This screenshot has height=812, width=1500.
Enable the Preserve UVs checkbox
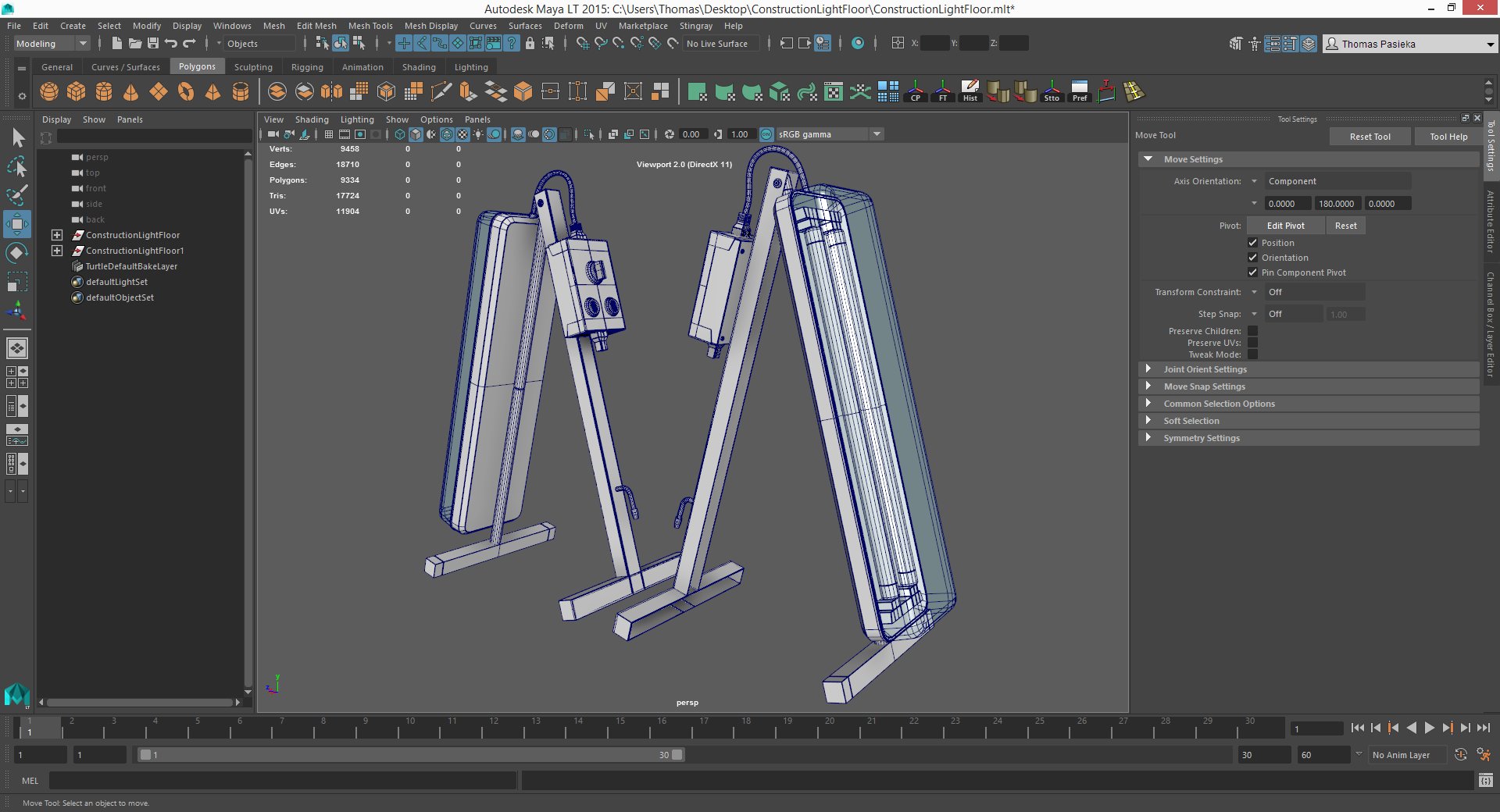1253,343
